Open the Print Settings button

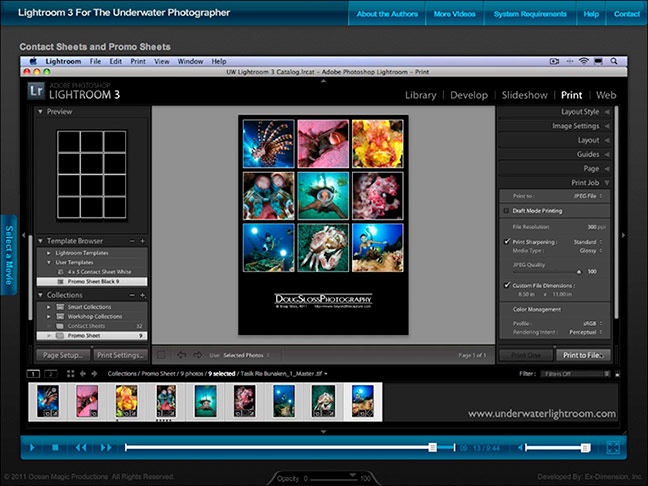(120, 355)
